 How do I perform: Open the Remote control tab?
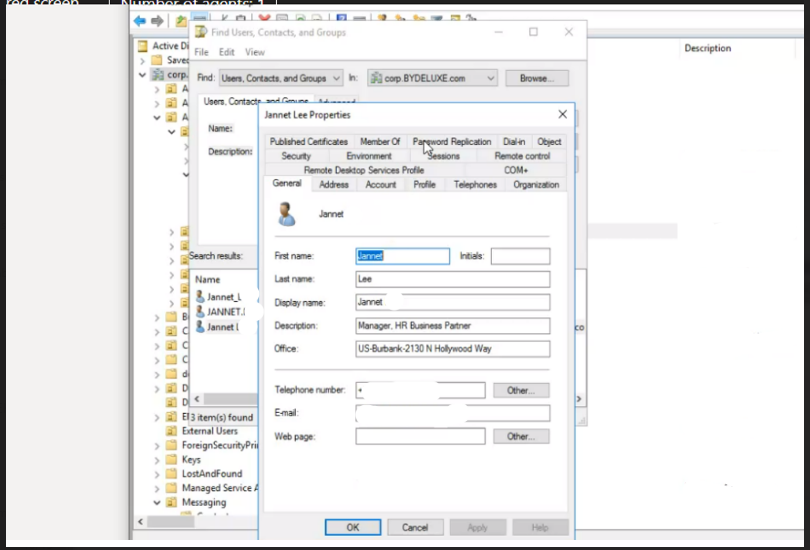(x=522, y=156)
